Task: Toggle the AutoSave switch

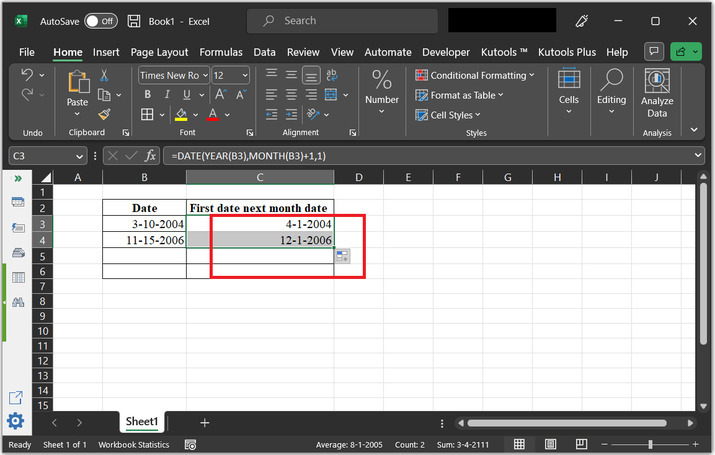Action: coord(100,21)
